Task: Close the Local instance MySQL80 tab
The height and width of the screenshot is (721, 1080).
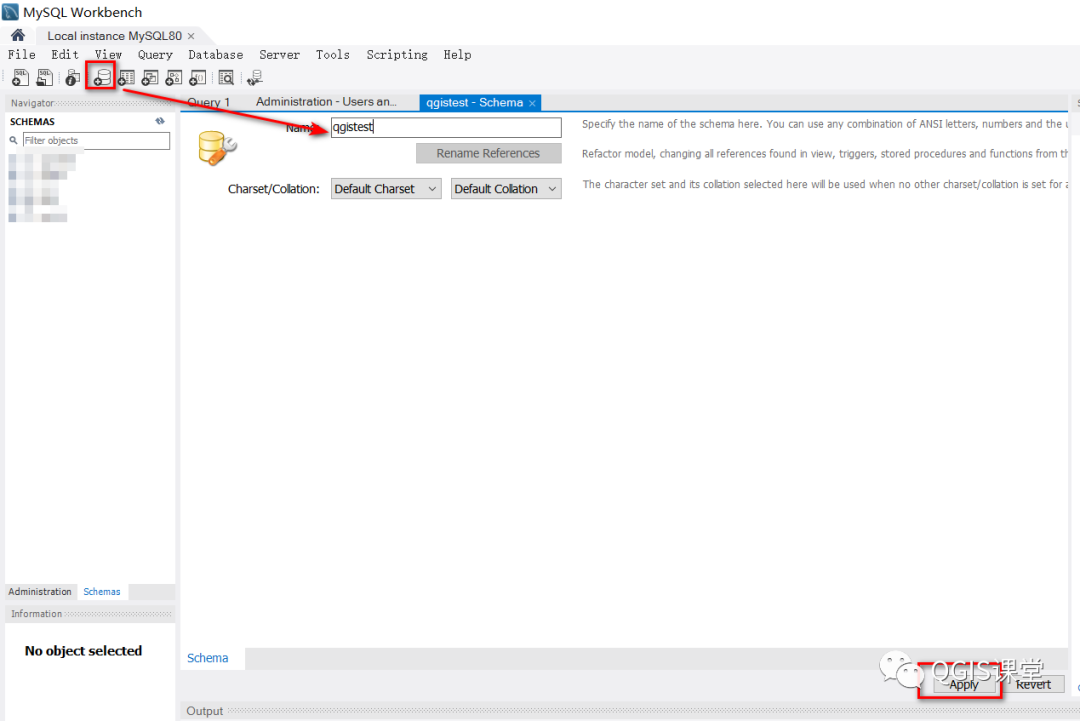Action: coord(191,36)
